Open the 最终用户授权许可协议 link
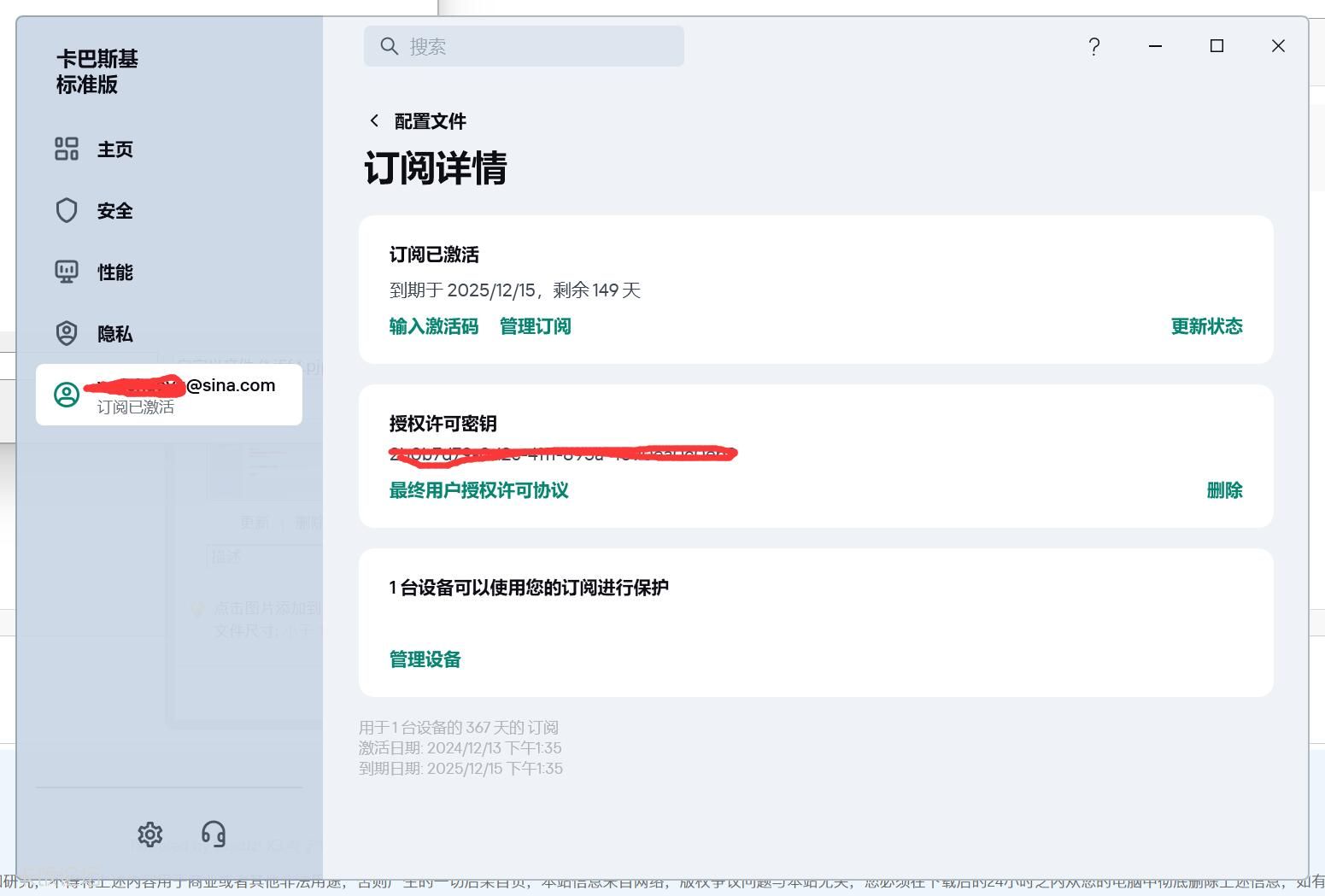The width and height of the screenshot is (1325, 896). pyautogui.click(x=479, y=490)
